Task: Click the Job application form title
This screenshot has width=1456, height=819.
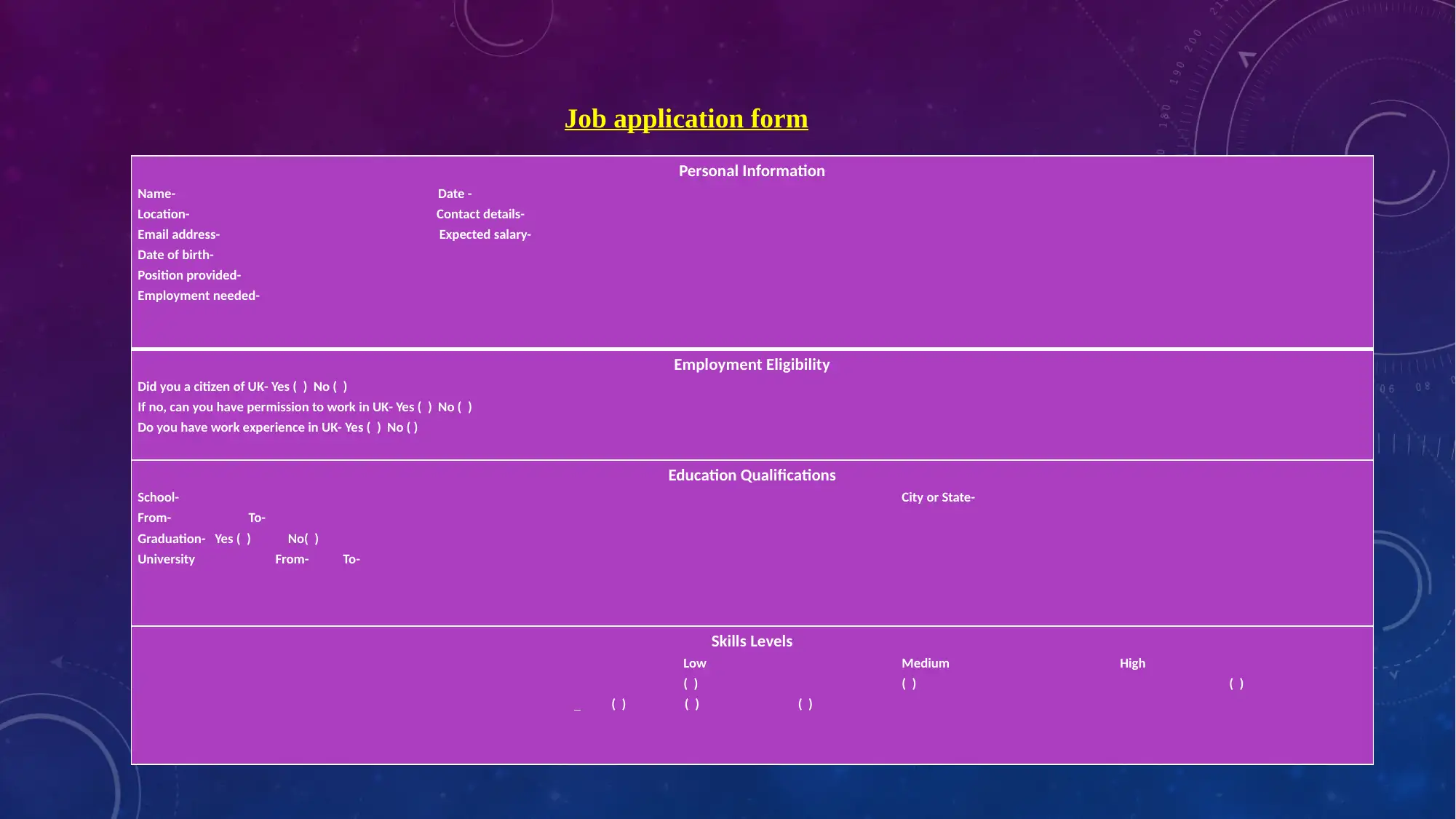Action: (x=686, y=119)
